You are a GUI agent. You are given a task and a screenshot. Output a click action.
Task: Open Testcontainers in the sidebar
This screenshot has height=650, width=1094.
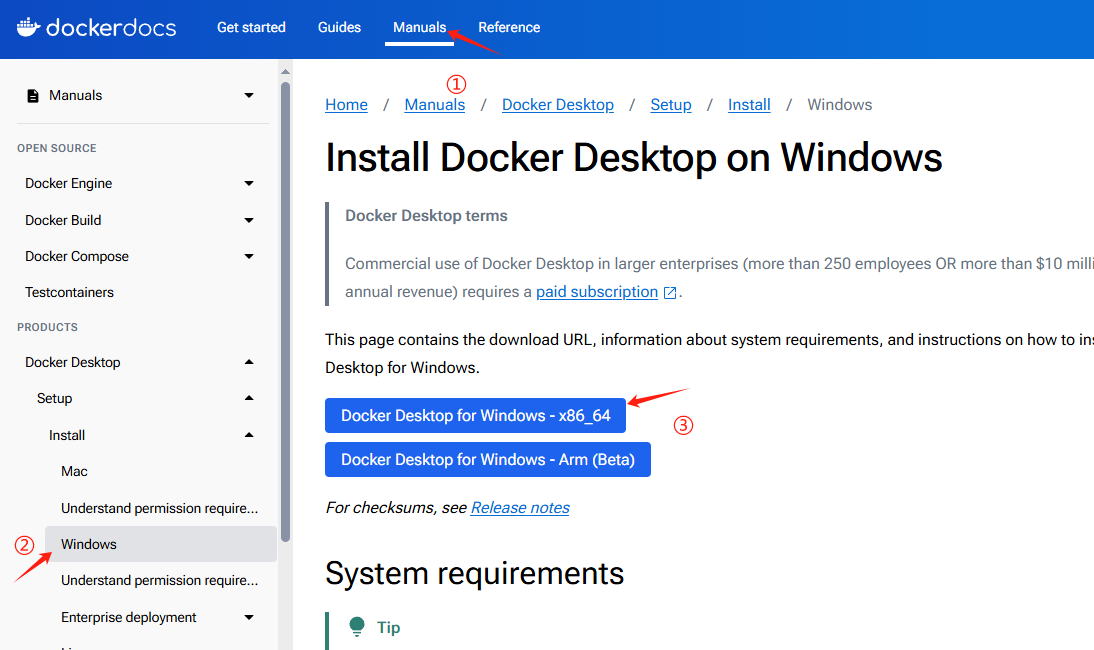(69, 292)
